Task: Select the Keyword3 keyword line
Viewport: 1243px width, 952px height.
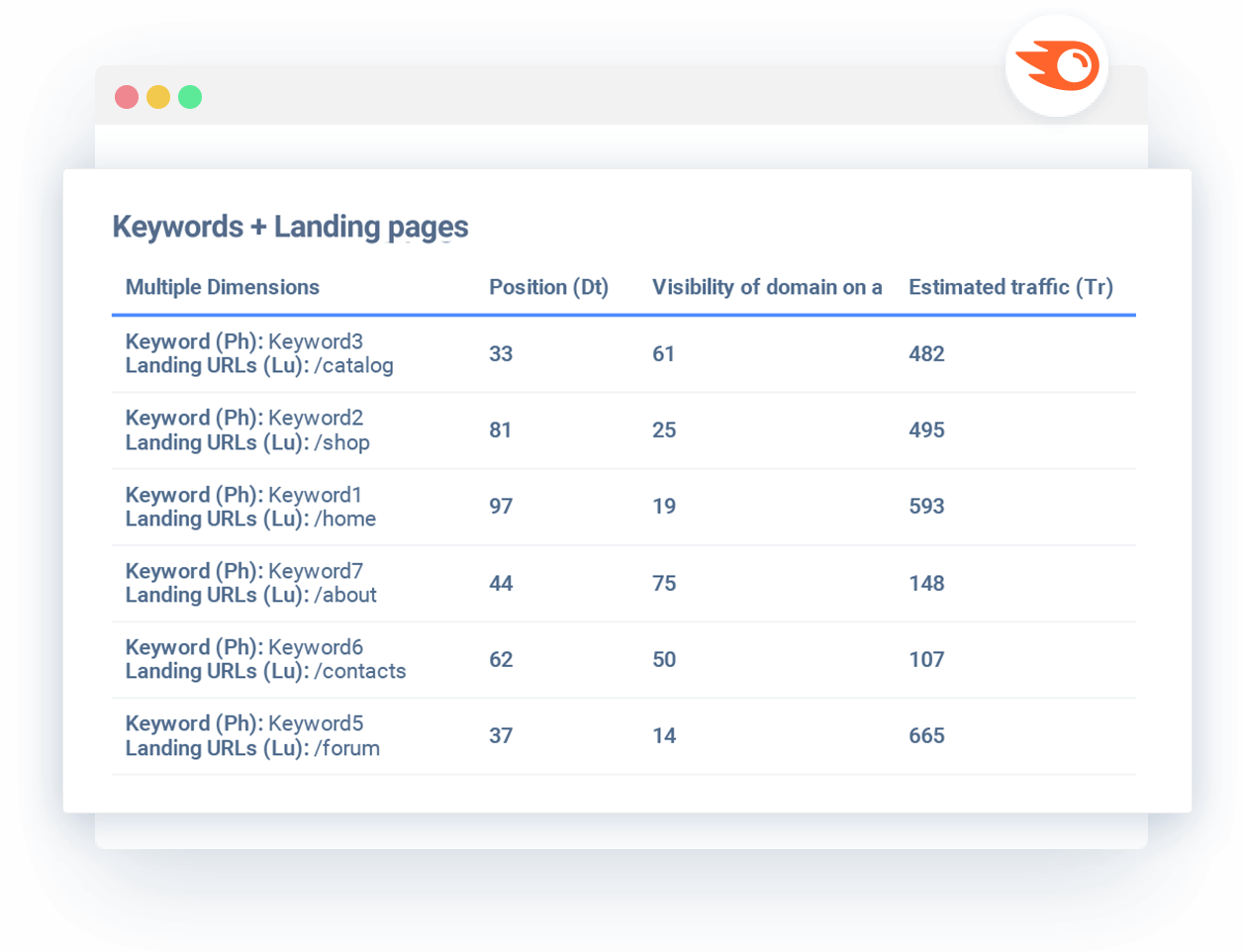Action: [244, 341]
